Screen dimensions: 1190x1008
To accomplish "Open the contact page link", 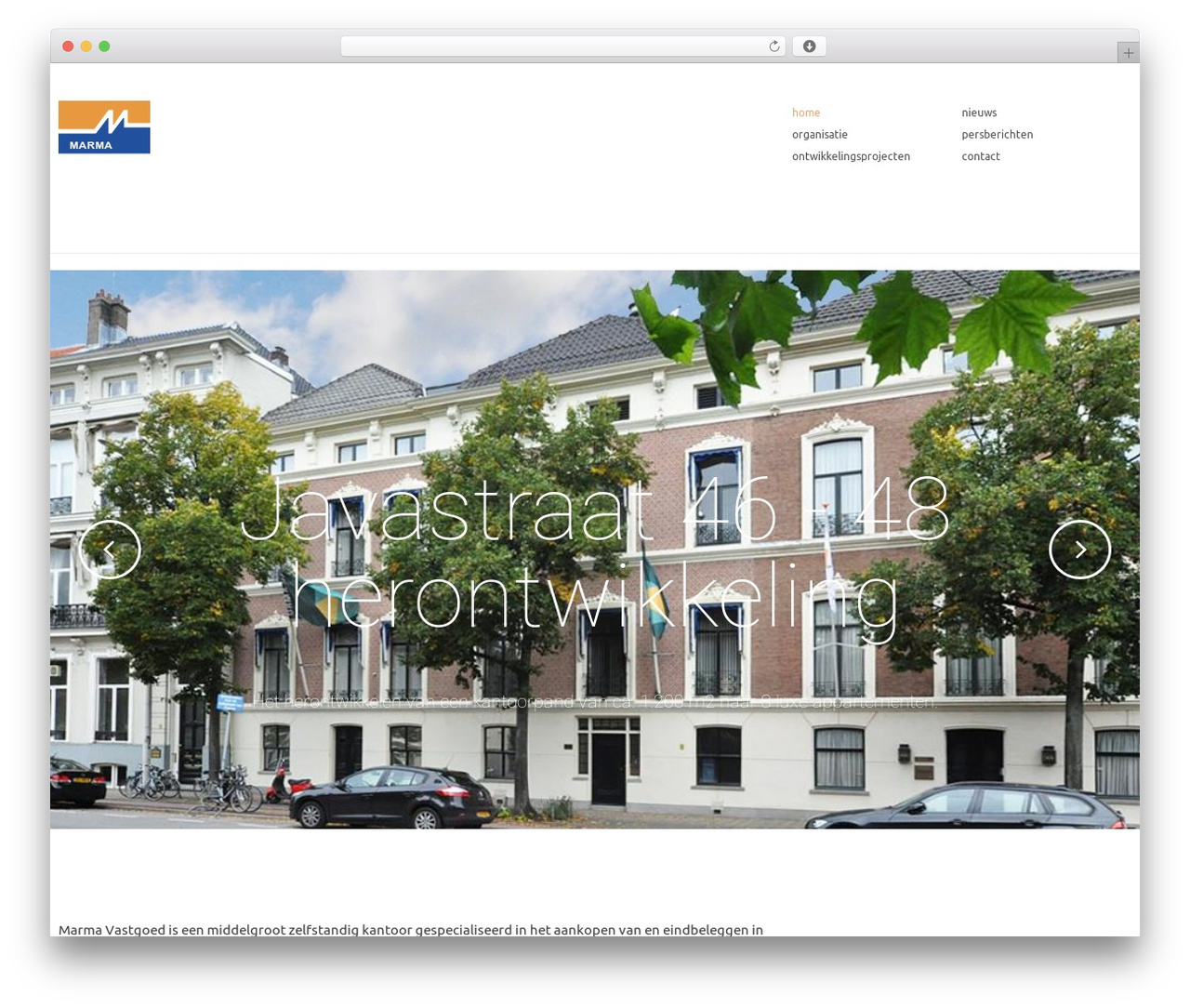I will coord(981,156).
